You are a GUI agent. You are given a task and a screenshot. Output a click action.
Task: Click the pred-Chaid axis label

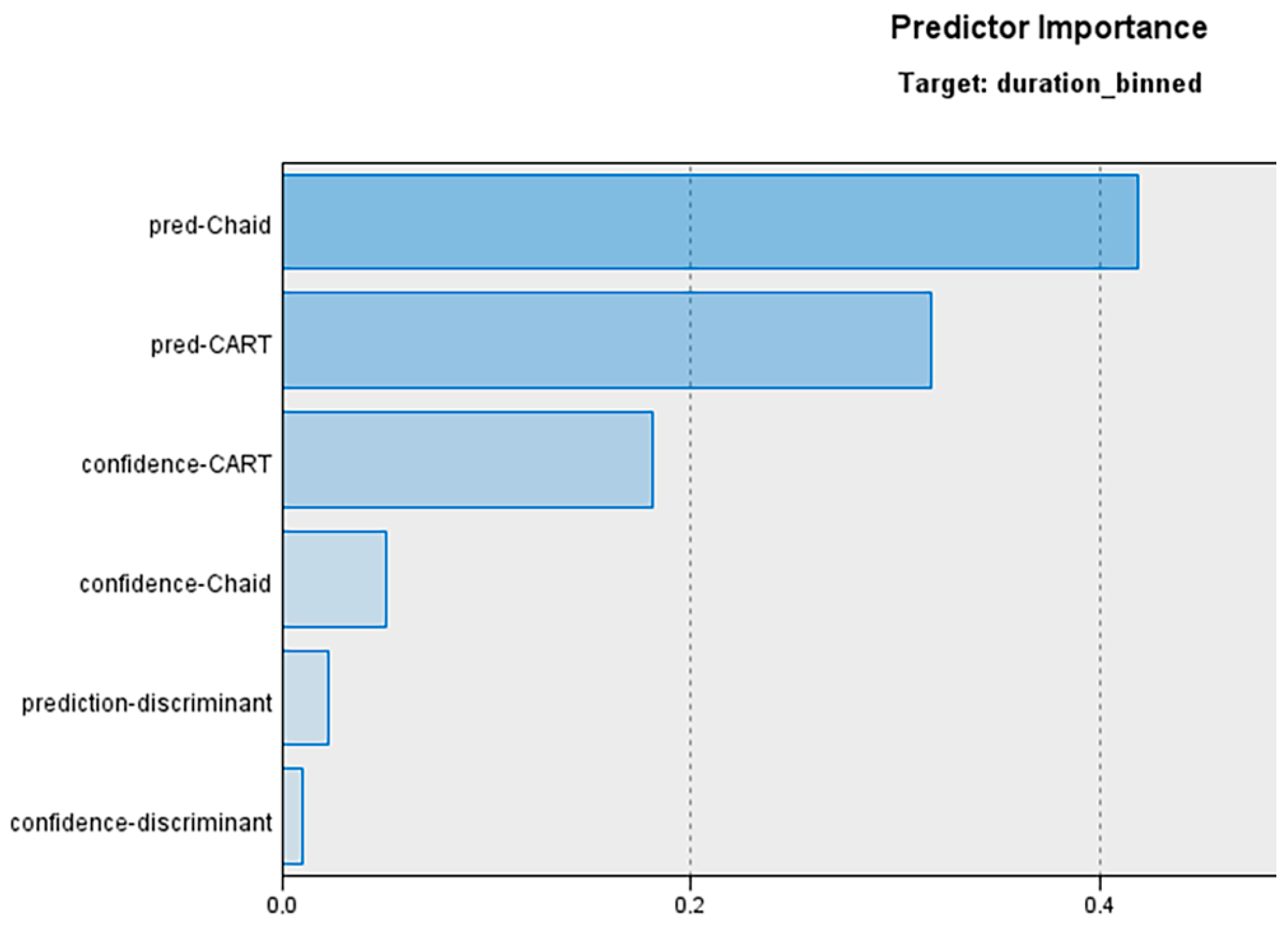pyautogui.click(x=210, y=226)
